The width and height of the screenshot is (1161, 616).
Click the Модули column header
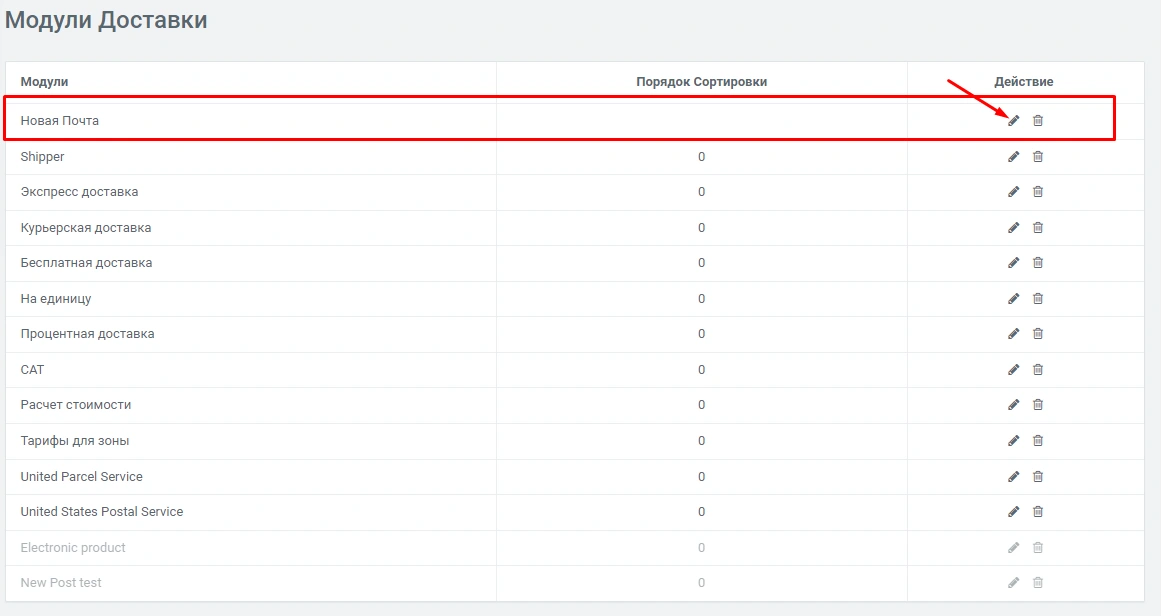[44, 81]
